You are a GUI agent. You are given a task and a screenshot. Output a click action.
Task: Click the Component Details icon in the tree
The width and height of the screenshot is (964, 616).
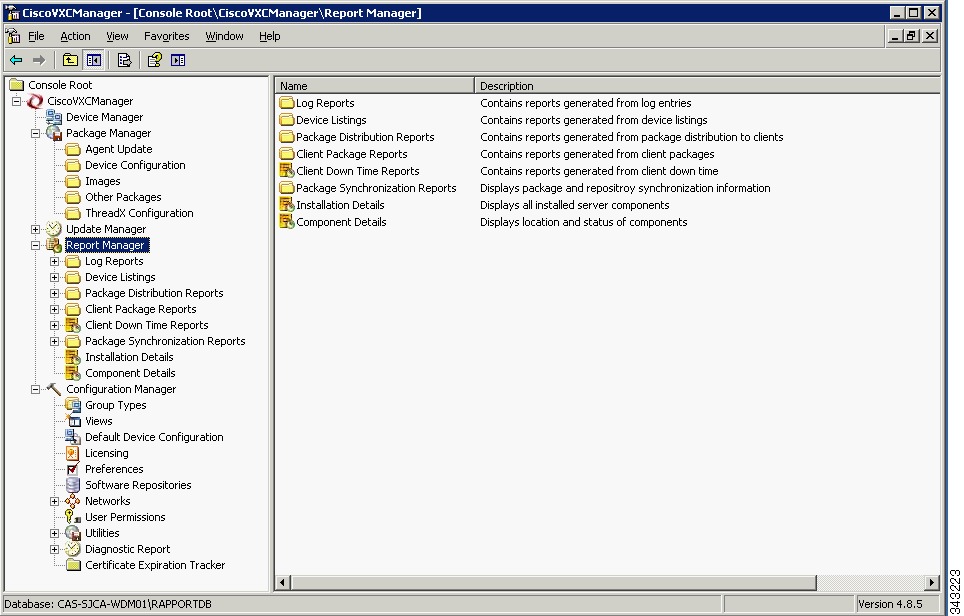[x=73, y=373]
